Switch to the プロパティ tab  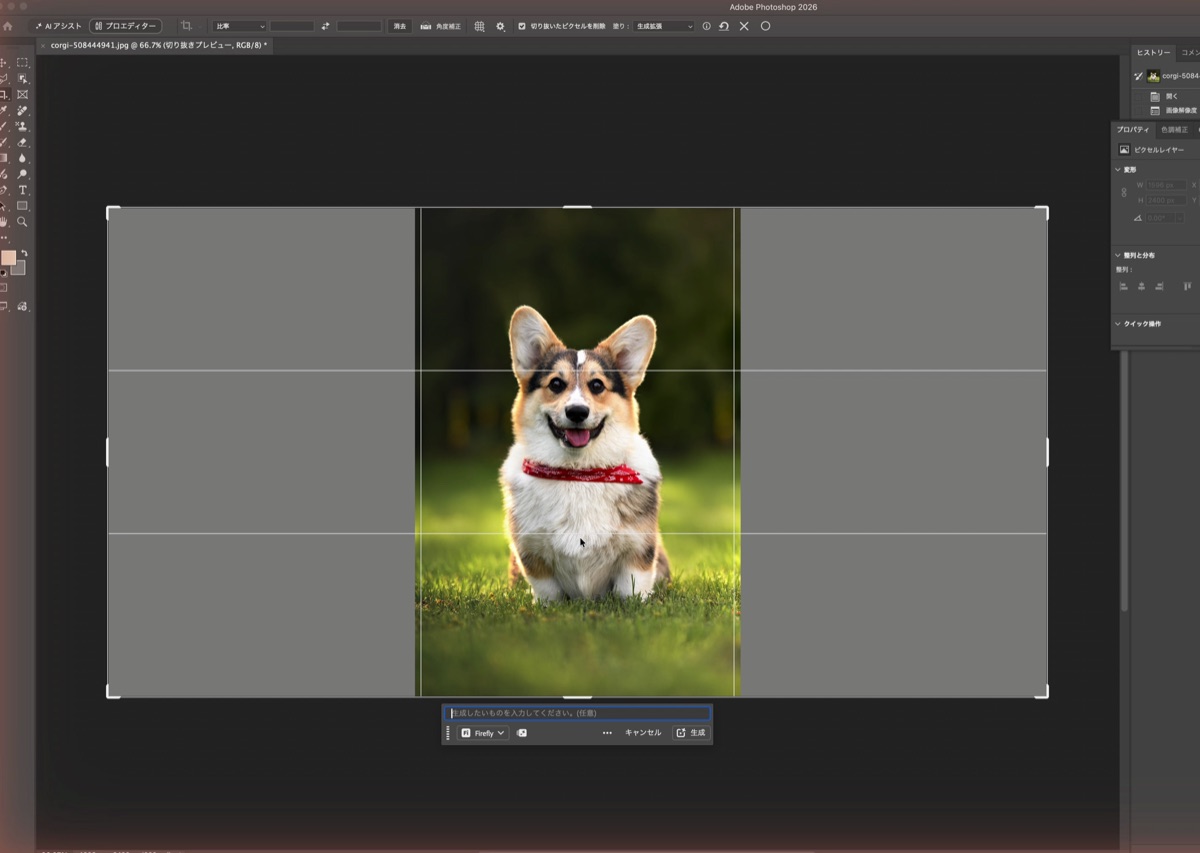pyautogui.click(x=1133, y=130)
